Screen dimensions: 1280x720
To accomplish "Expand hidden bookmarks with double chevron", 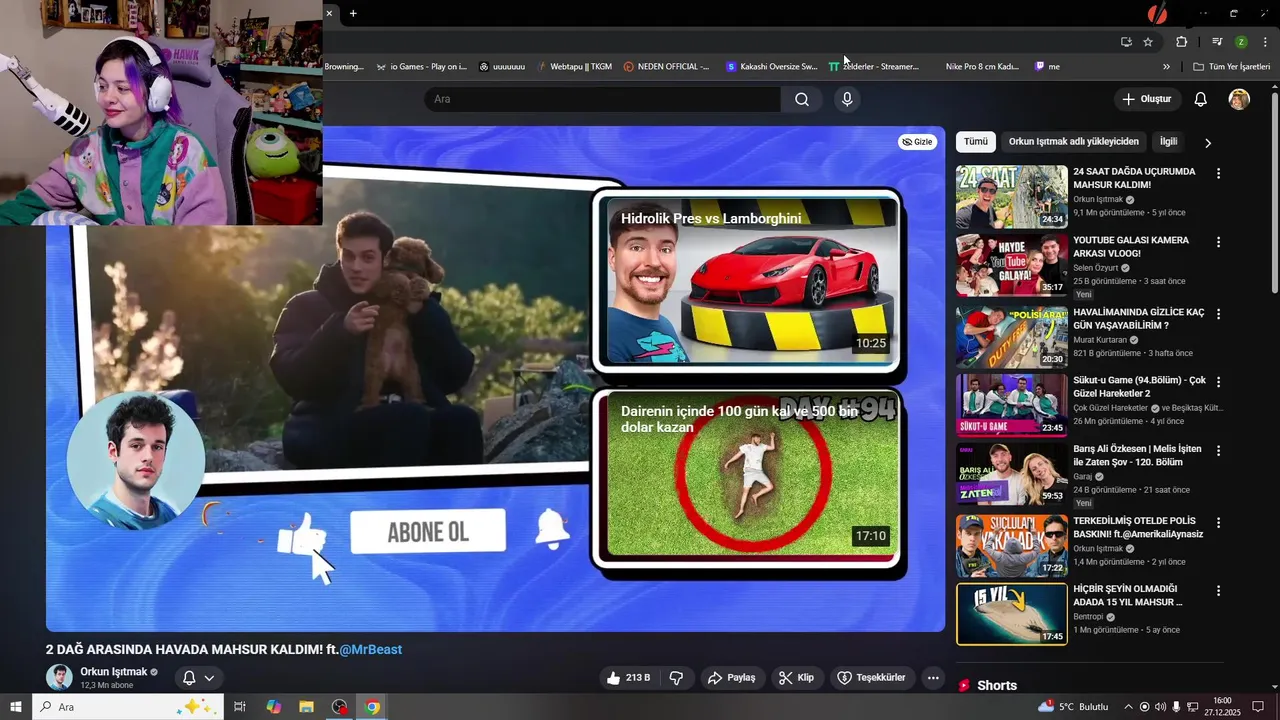I will pos(1166,67).
